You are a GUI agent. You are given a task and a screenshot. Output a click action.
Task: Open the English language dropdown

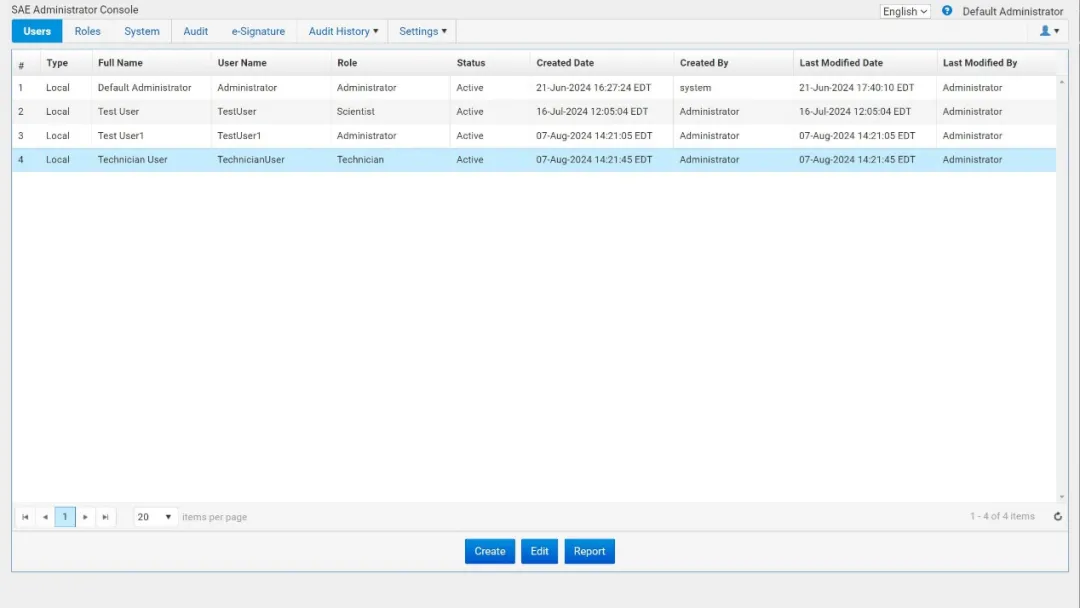pos(905,12)
